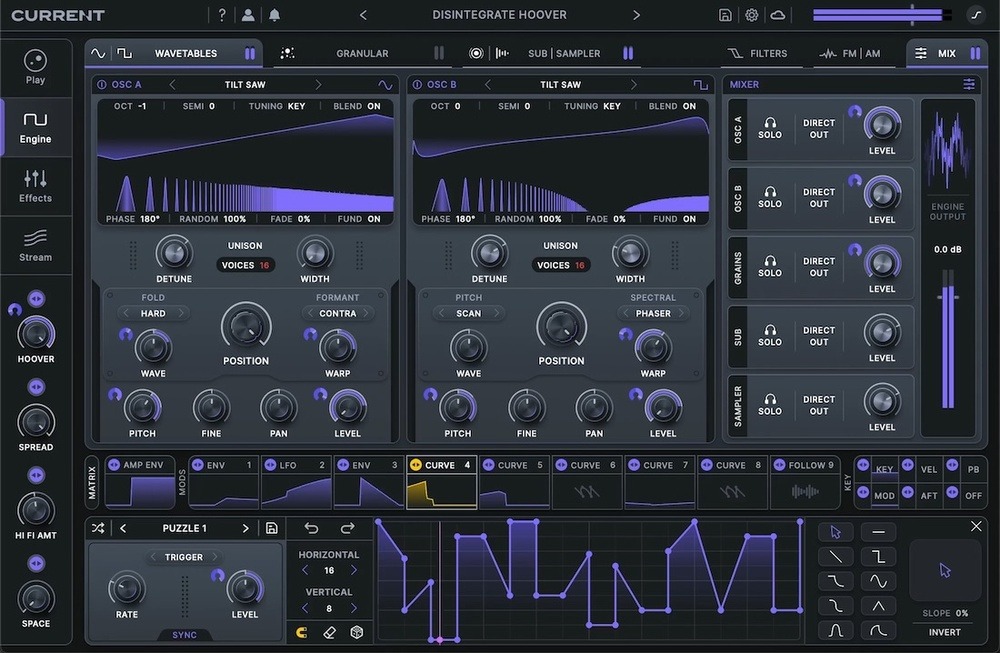This screenshot has height=653, width=1000.
Task: Save preset with top floppy disk icon
Action: click(725, 15)
